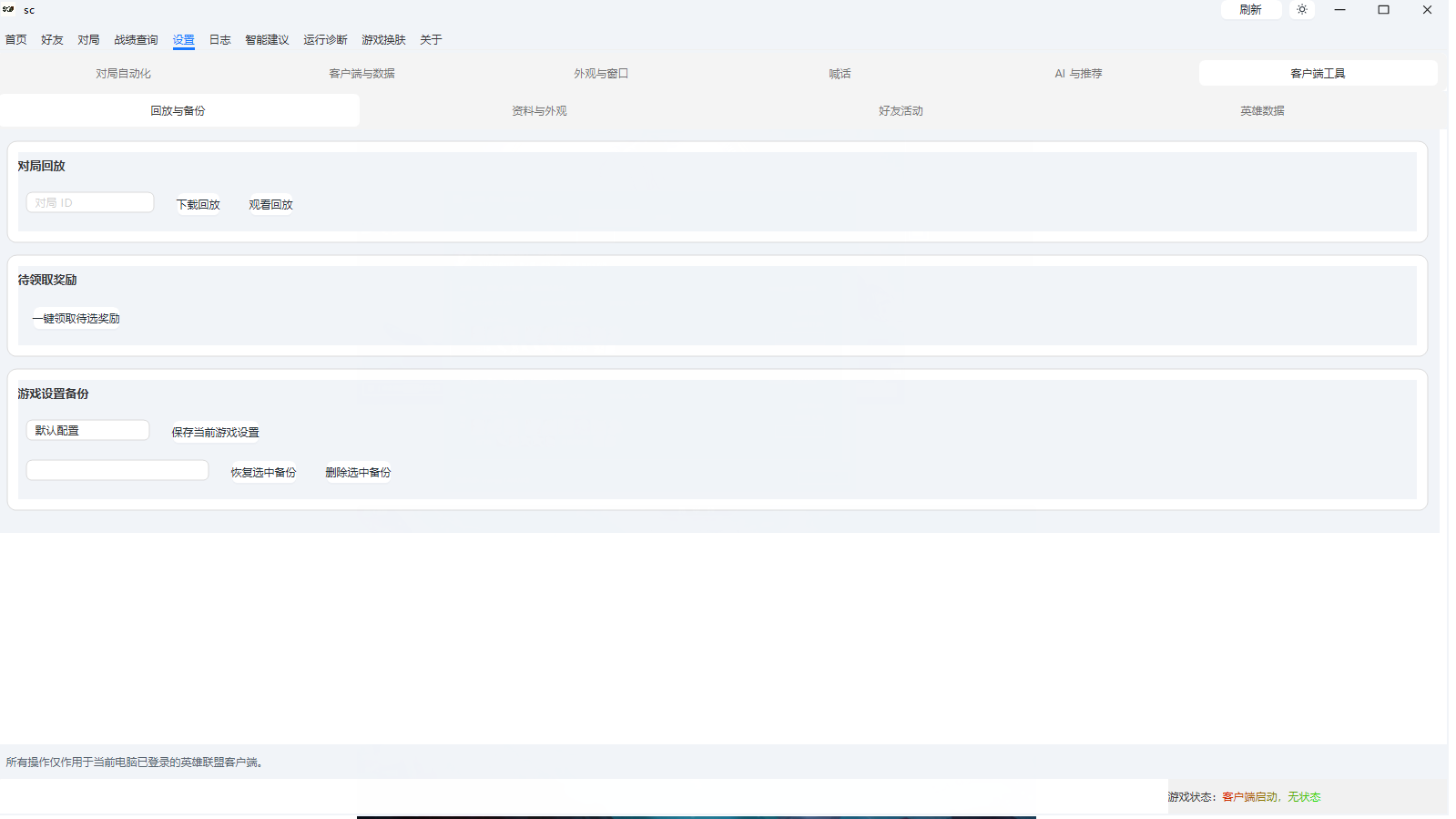Open 战绩查询 page

137,40
